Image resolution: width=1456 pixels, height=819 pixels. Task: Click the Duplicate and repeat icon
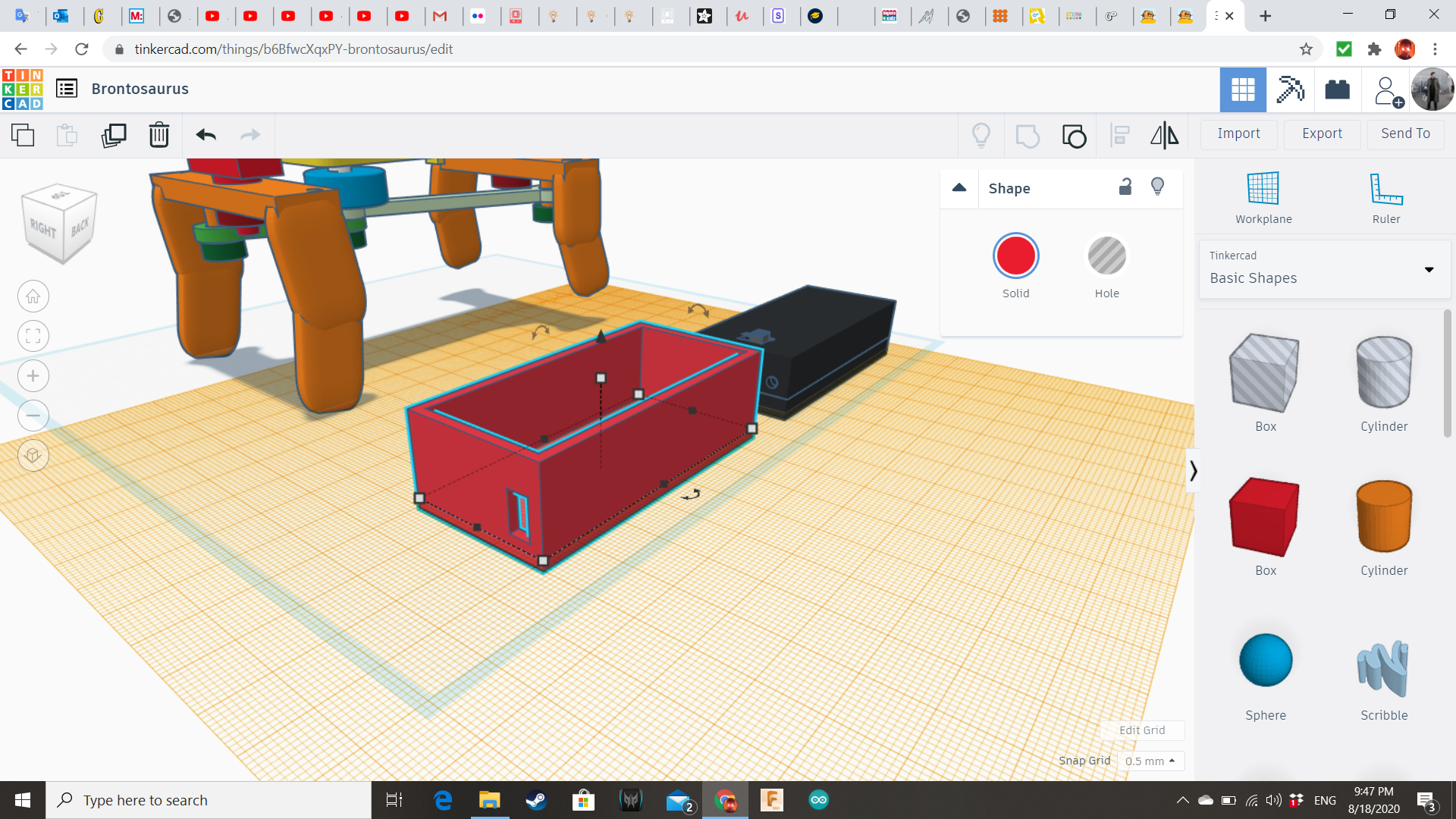pyautogui.click(x=114, y=136)
